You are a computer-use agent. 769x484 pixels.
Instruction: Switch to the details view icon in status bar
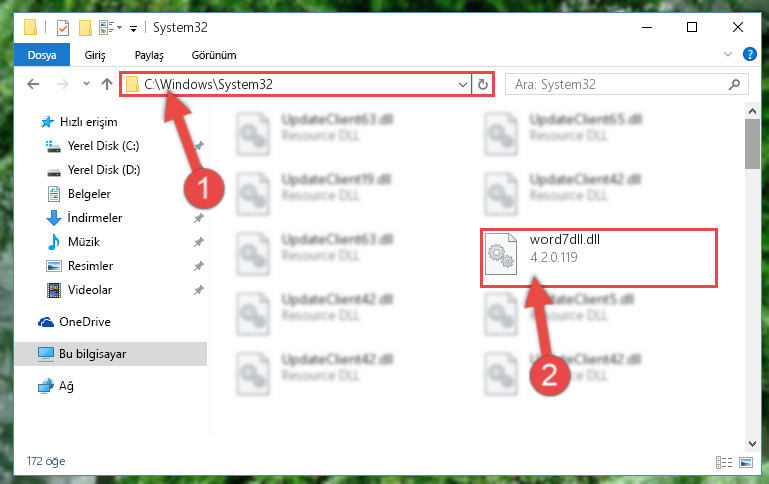click(x=723, y=462)
